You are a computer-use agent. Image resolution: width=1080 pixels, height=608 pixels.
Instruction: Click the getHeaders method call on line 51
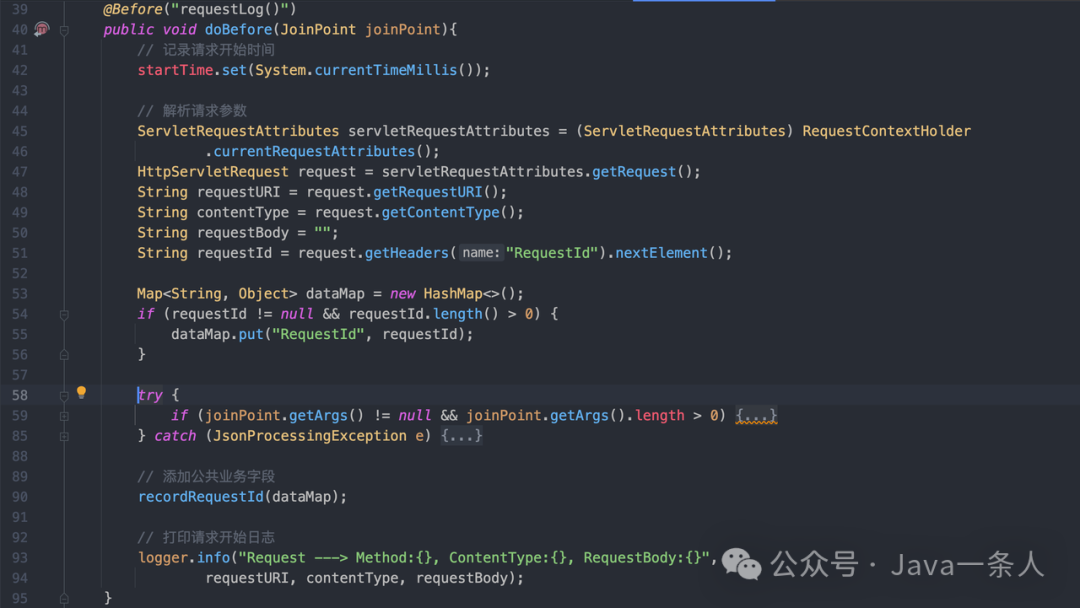[406, 253]
